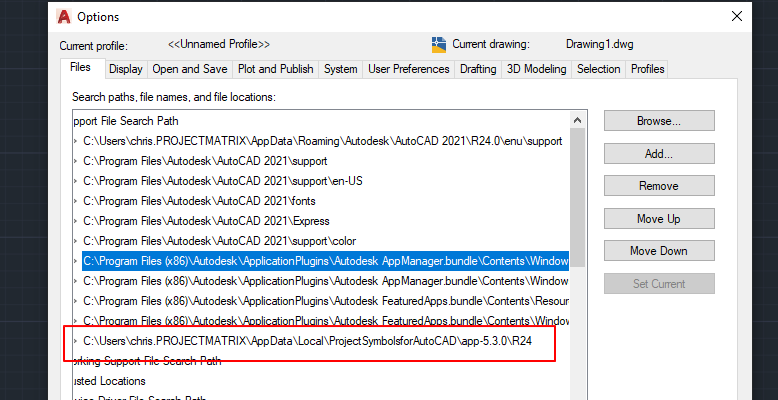Expand the Roaming AutoCAD 2021 enu support path
The image size is (778, 400).
click(75, 141)
